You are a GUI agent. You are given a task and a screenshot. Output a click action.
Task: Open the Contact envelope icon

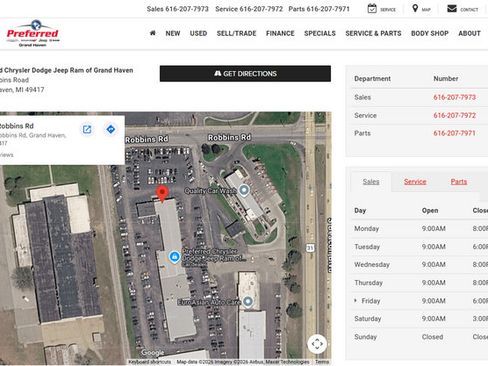point(462,9)
